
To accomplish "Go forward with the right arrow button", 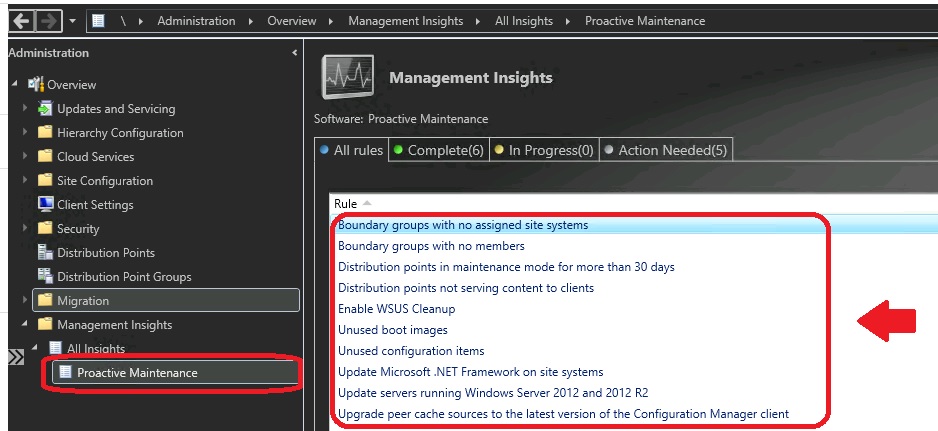I will (49, 21).
